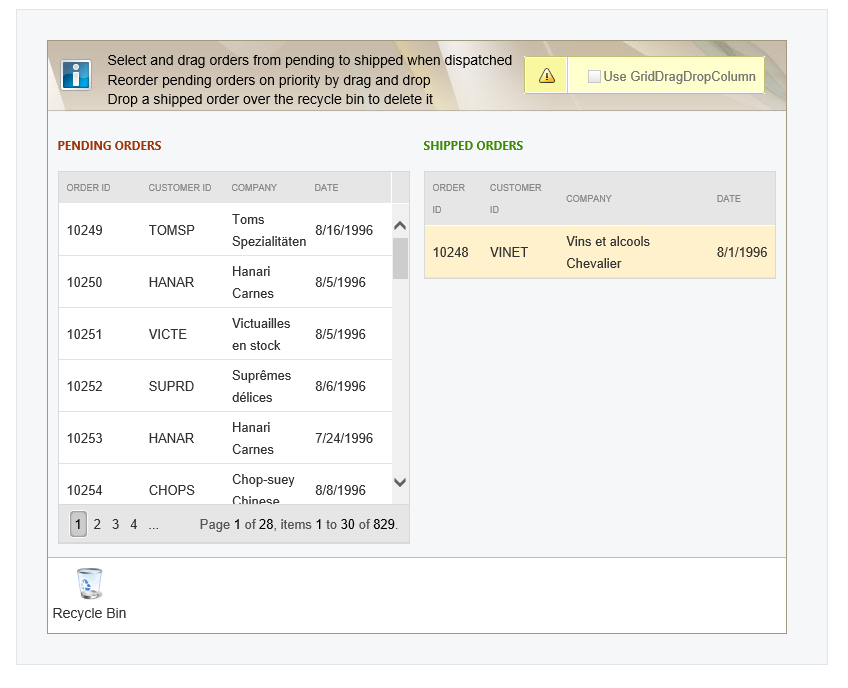Click the yellow warning triangle icon
848x688 pixels.
[547, 76]
